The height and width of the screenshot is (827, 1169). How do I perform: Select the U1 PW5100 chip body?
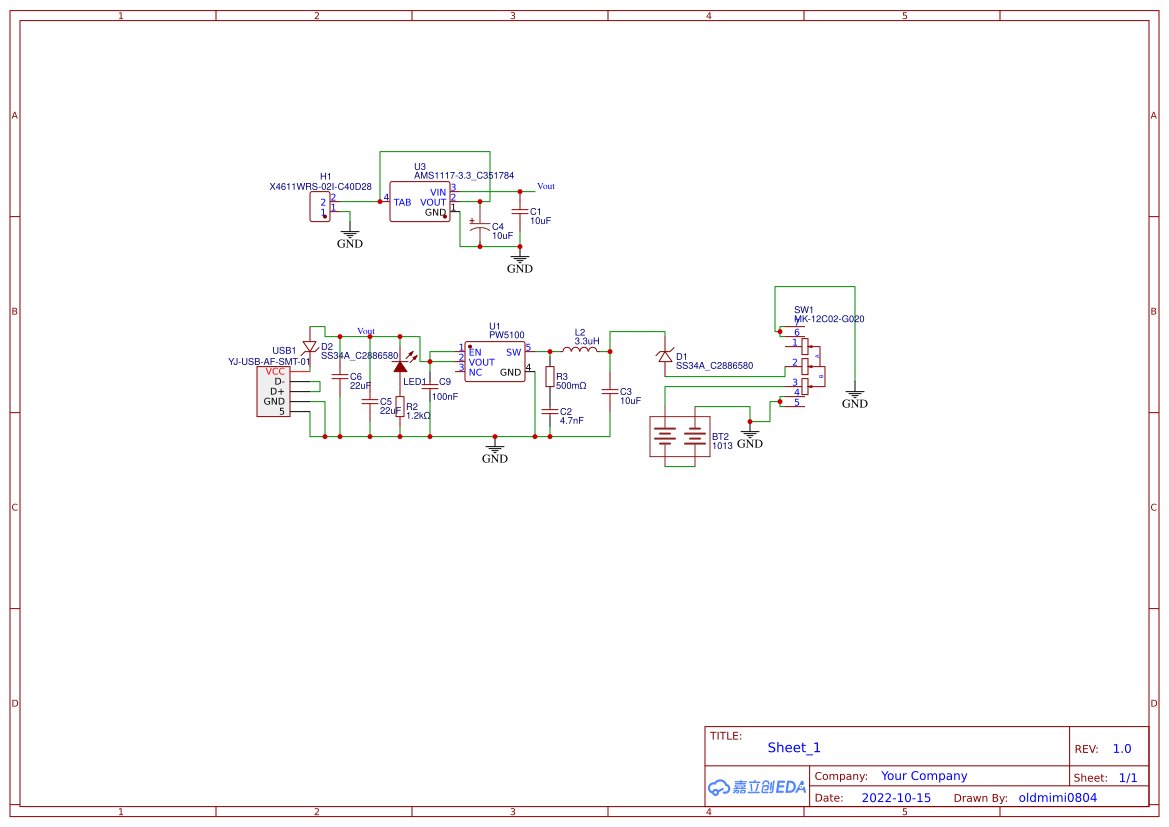[494, 362]
